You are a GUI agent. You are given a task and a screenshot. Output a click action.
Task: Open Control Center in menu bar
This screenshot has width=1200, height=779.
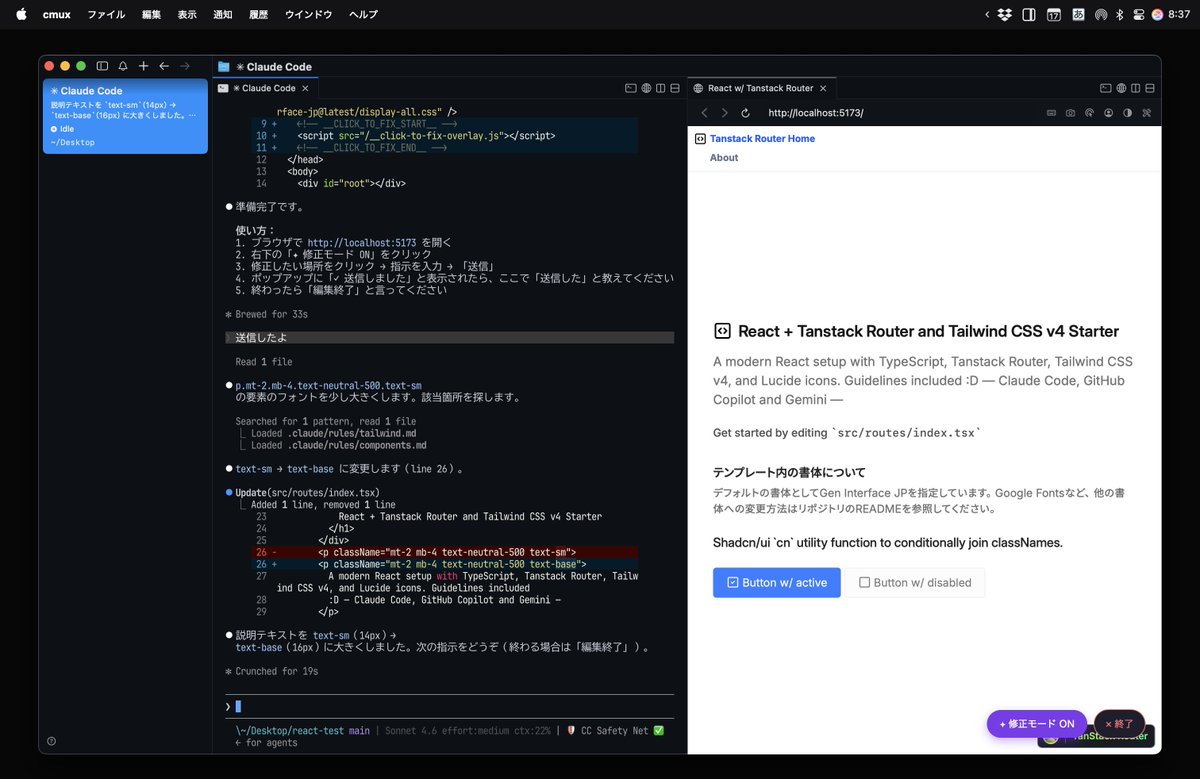(1139, 14)
